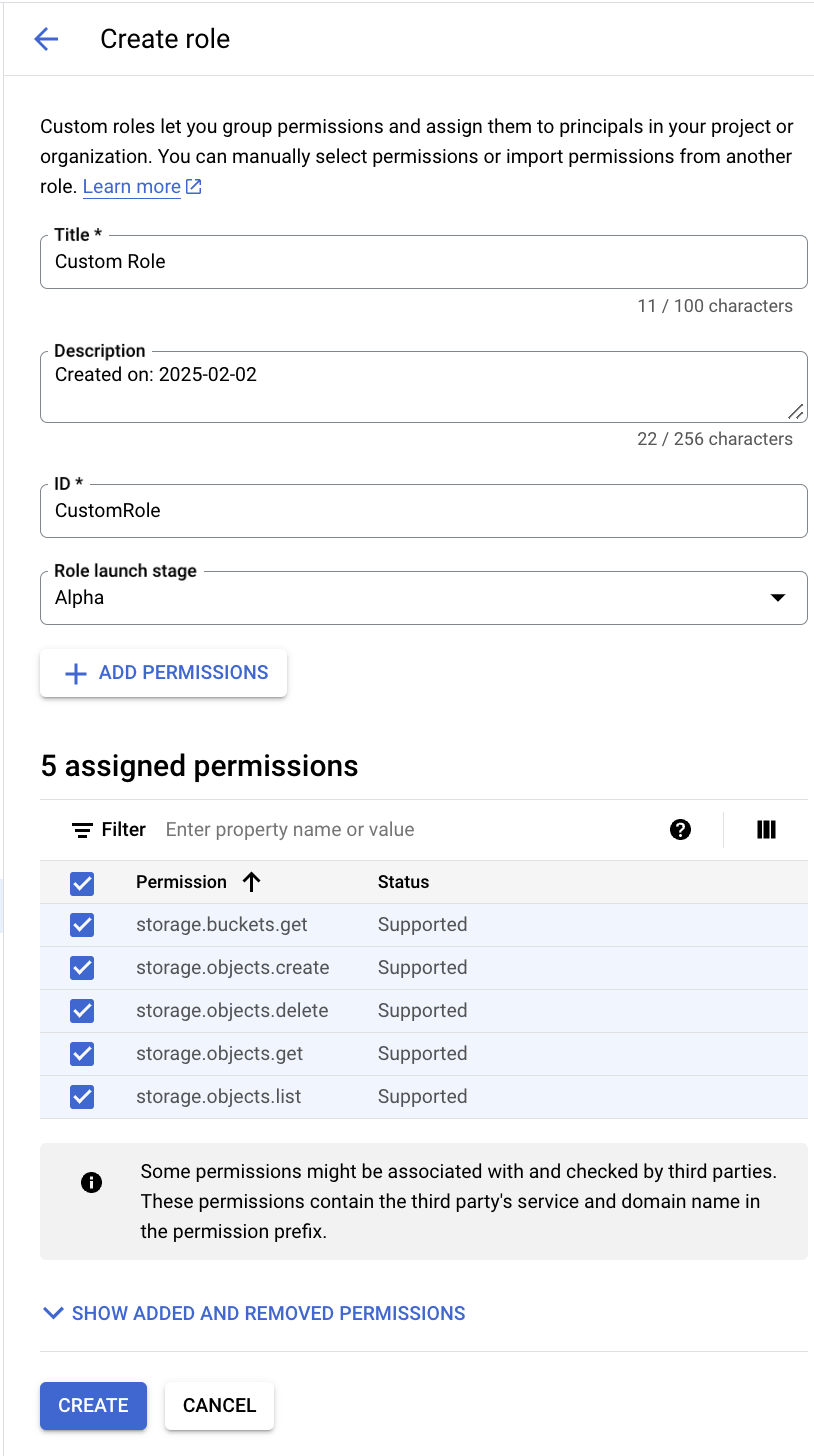814x1456 pixels.
Task: Click the Add Permissions button
Action: [164, 673]
